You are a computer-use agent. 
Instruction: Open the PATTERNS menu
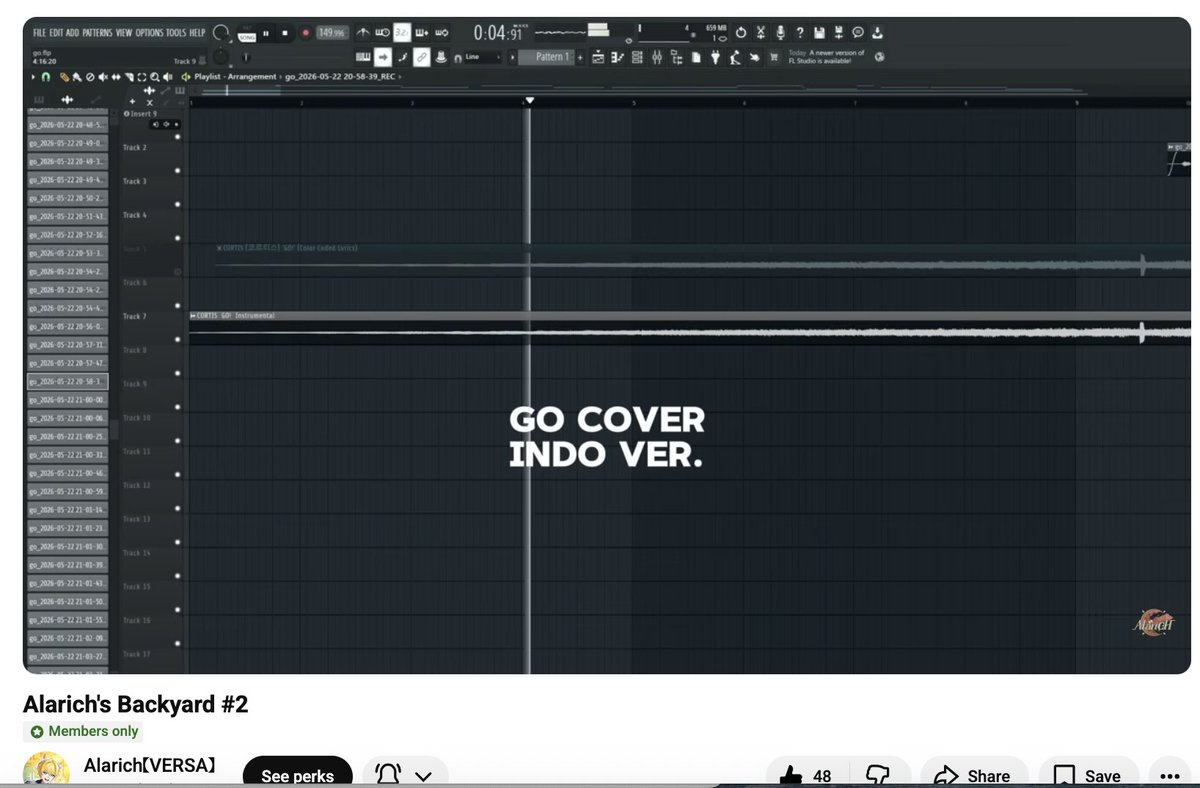97,33
